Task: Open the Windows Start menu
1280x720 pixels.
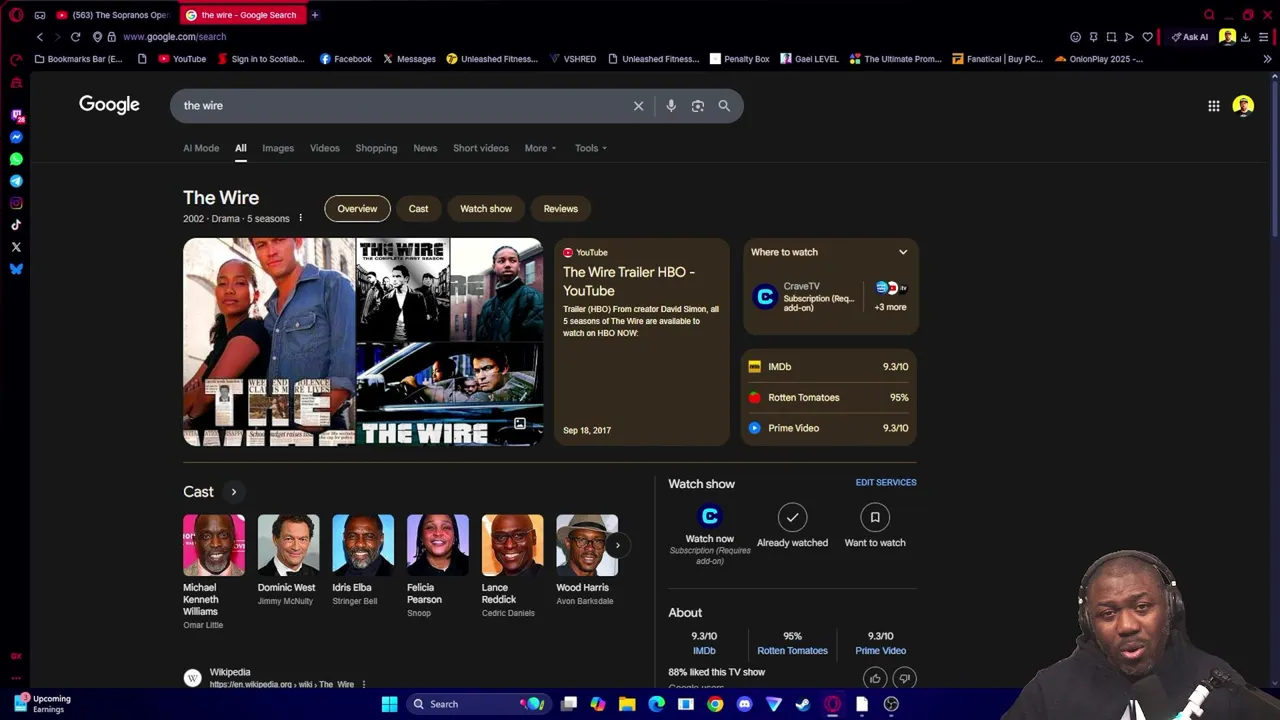Action: [389, 704]
